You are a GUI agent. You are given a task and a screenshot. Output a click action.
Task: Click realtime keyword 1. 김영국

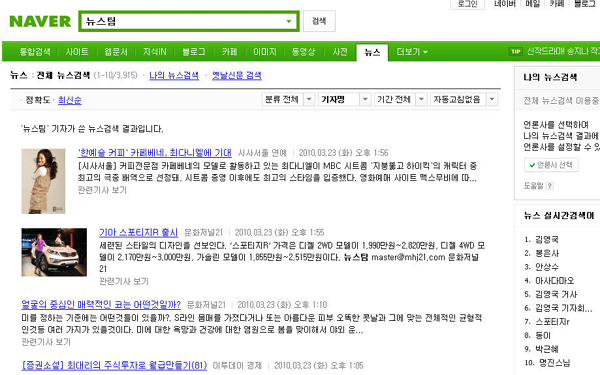tap(546, 240)
